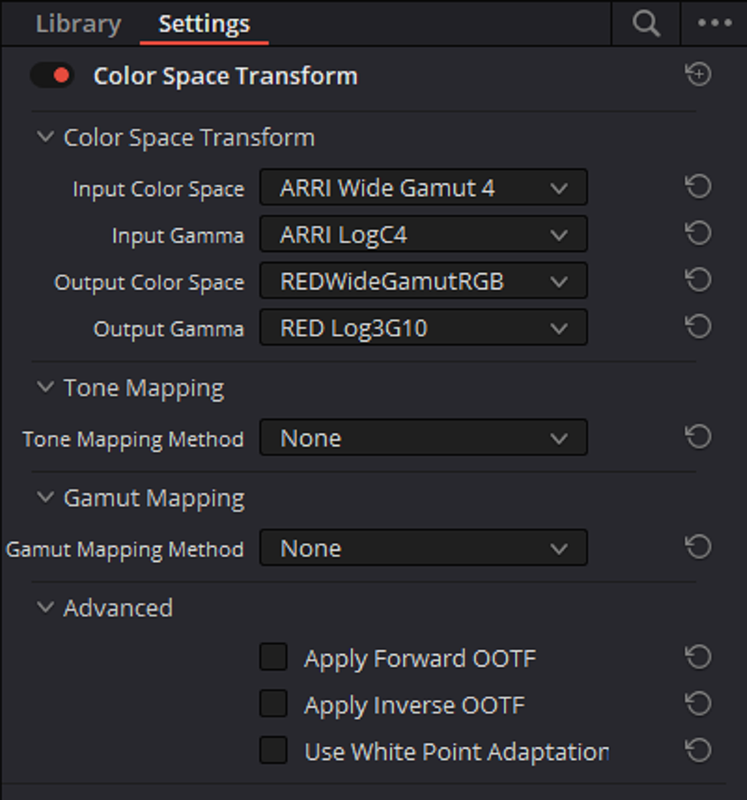The height and width of the screenshot is (800, 747).
Task: Enable Apply Inverse OOTF checkbox
Action: [273, 704]
